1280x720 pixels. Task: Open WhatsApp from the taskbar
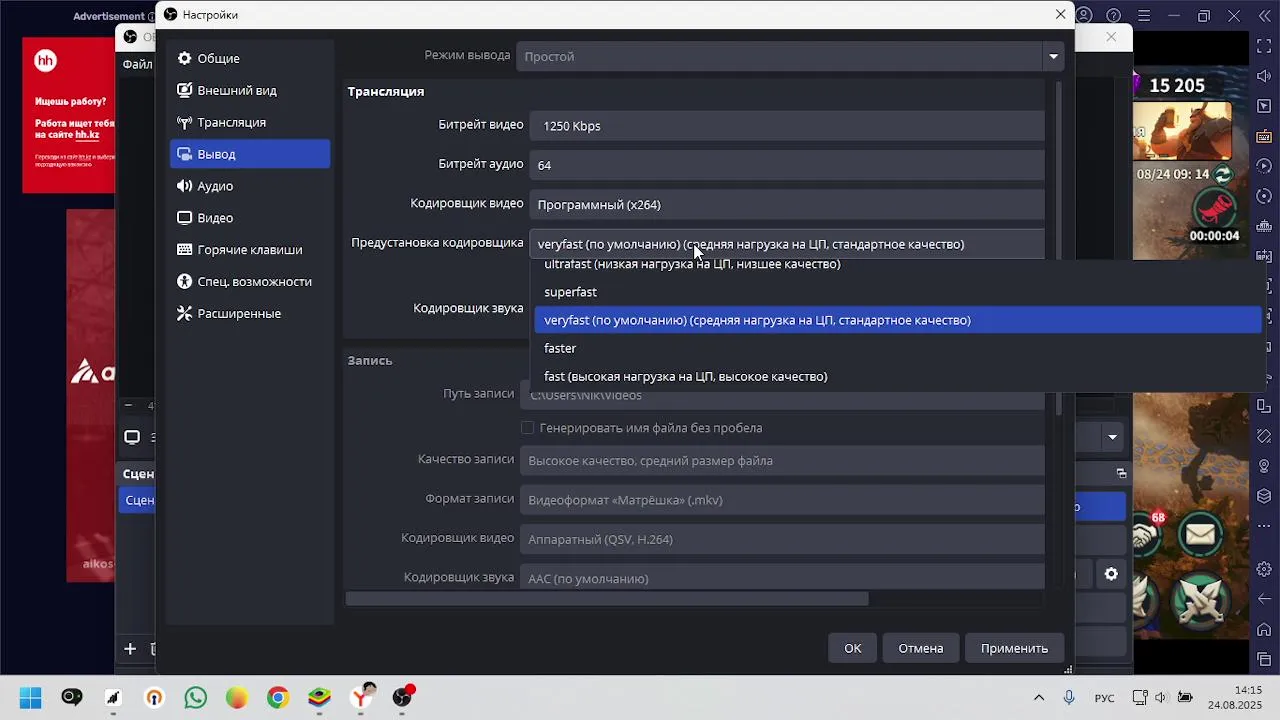pyautogui.click(x=195, y=698)
